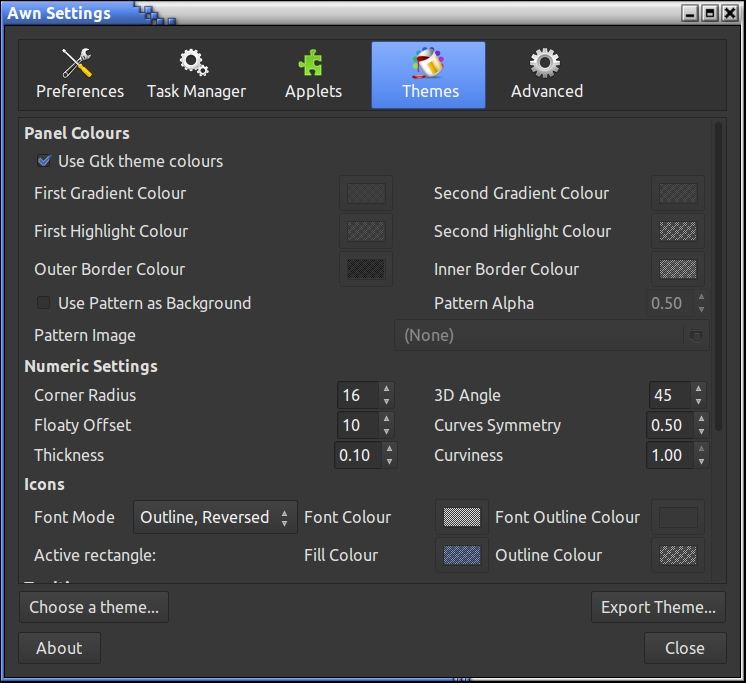Viewport: 746px width, 683px height.
Task: Pick the Fill Colour swatch
Action: (x=462, y=556)
